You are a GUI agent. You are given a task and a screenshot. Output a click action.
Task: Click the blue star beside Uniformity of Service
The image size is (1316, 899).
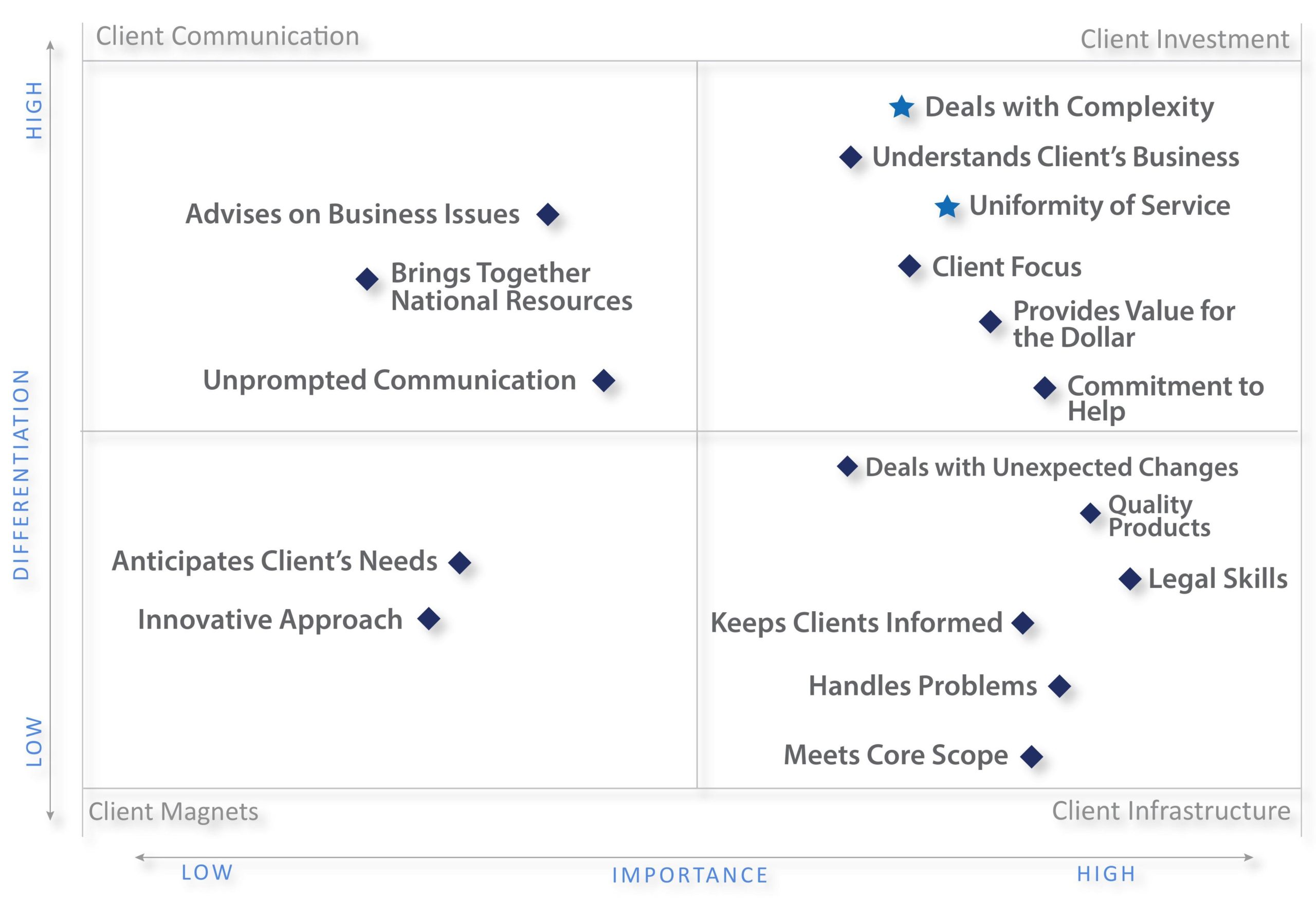click(x=947, y=206)
